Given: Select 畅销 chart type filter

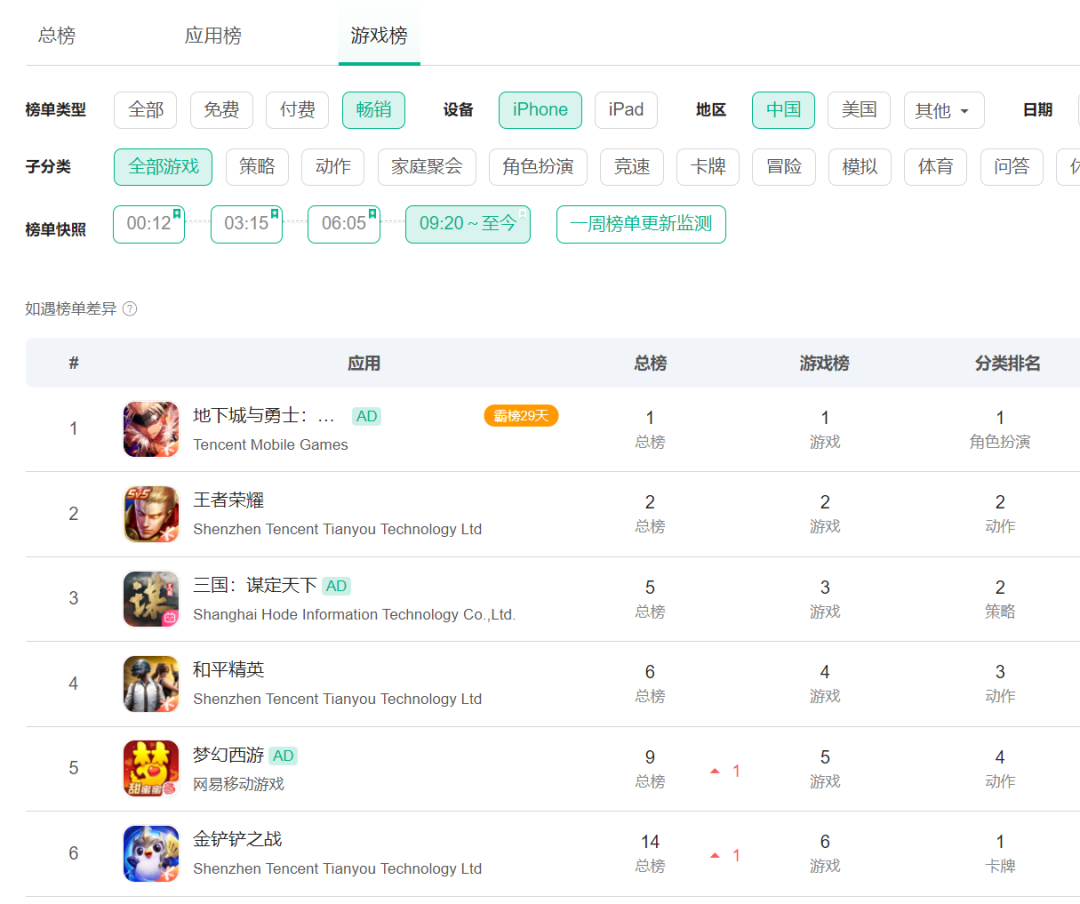Looking at the screenshot, I should [373, 110].
